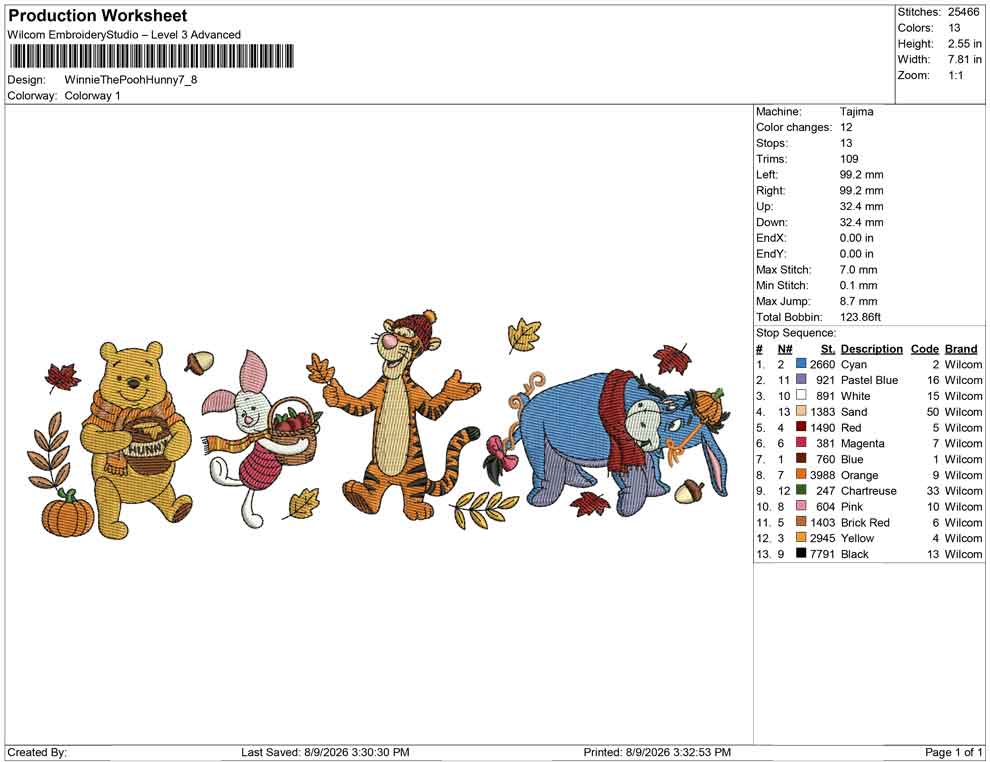Click the Colorway 1 value
The width and height of the screenshot is (990, 762).
click(x=92, y=95)
